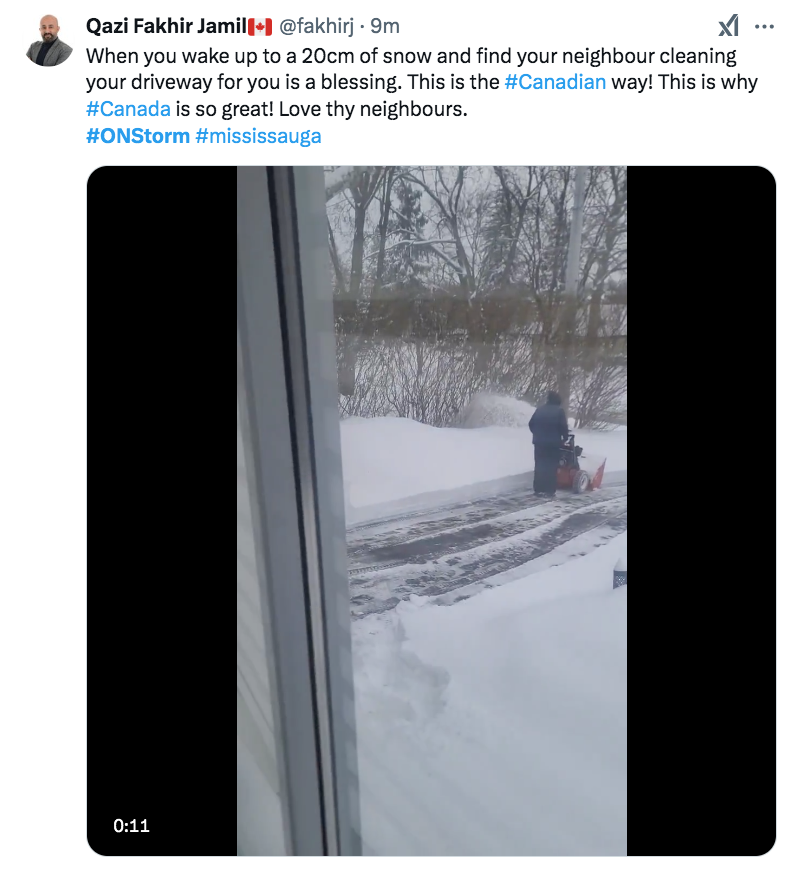This screenshot has height=872, width=794.
Task: Click the Canadian flag emoji beside name
Action: 260,26
